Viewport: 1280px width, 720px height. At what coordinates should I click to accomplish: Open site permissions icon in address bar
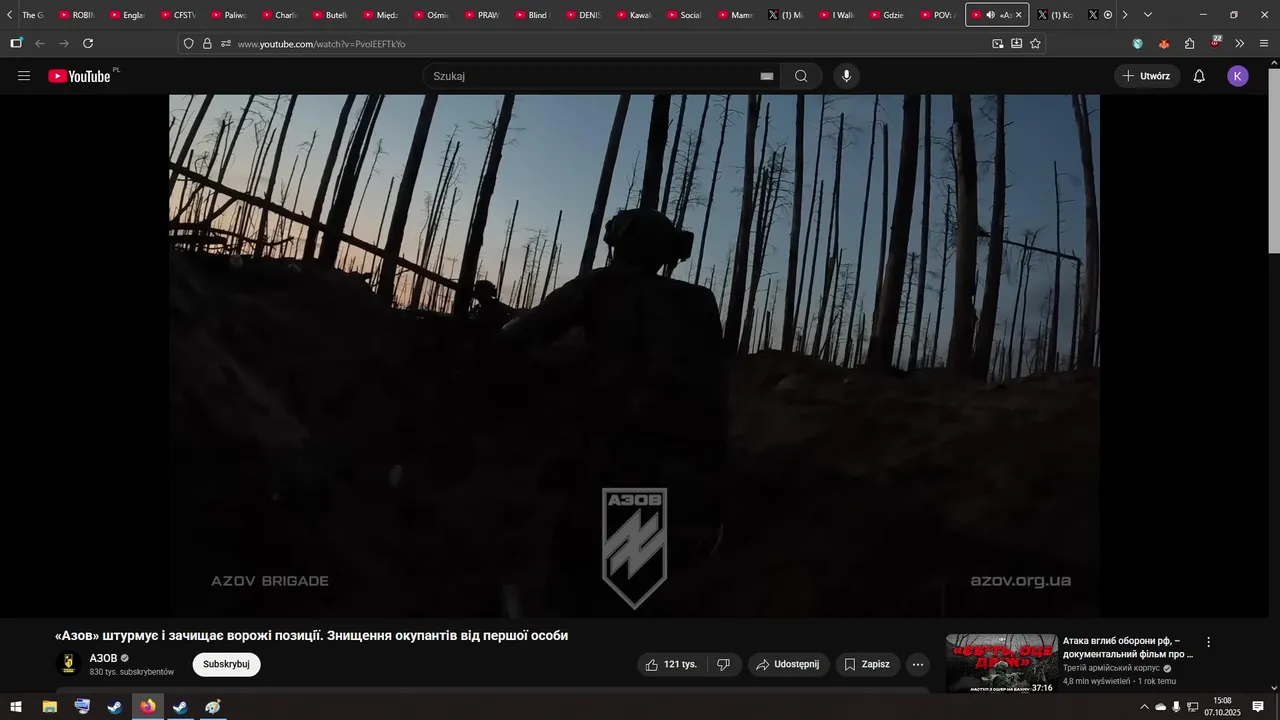point(226,44)
